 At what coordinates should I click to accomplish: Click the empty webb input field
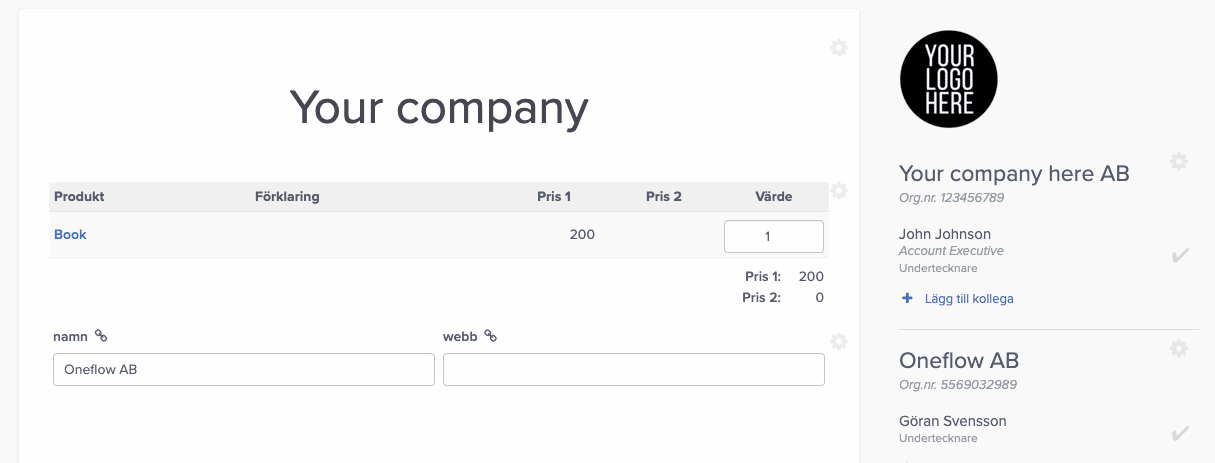(x=634, y=369)
